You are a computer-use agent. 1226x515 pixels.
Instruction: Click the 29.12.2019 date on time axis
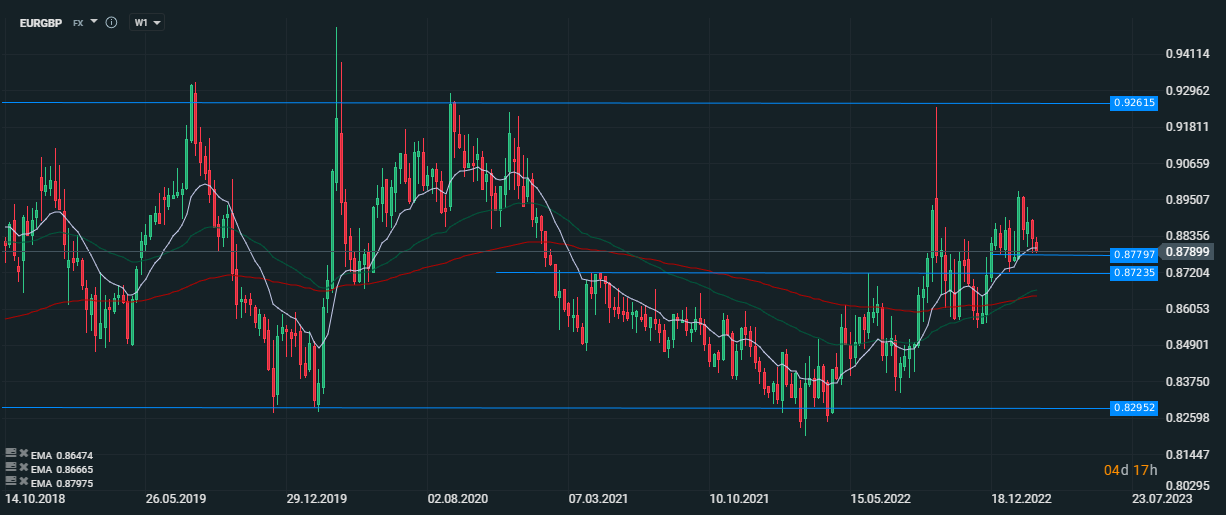(x=316, y=497)
